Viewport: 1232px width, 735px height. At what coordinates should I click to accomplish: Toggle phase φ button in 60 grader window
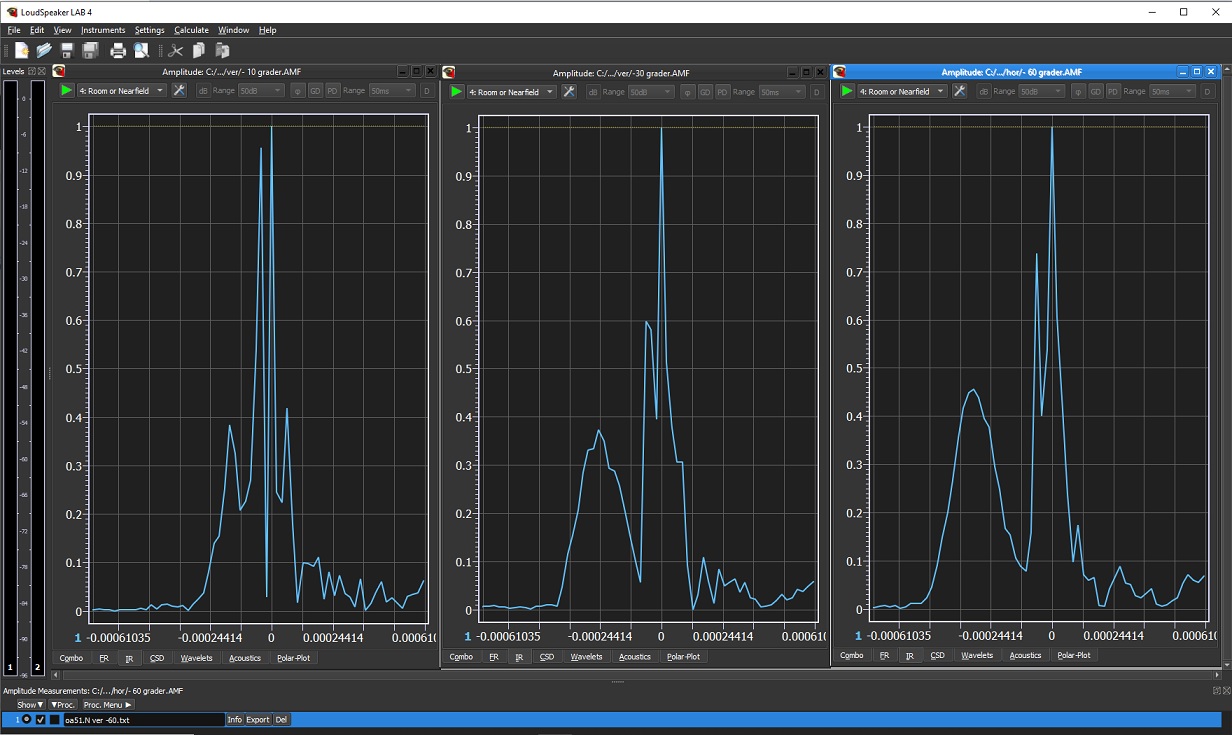[x=1078, y=91]
